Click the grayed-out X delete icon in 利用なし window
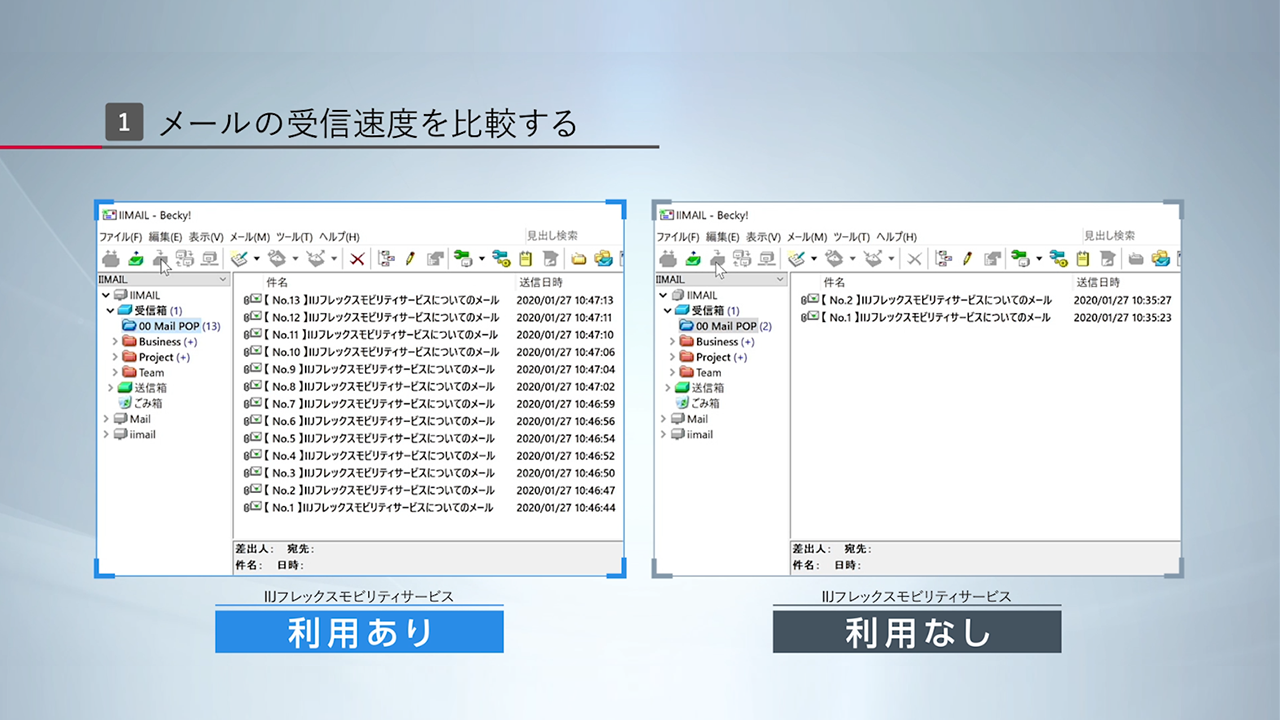Screen dimensions: 1280x720 pos(913,258)
